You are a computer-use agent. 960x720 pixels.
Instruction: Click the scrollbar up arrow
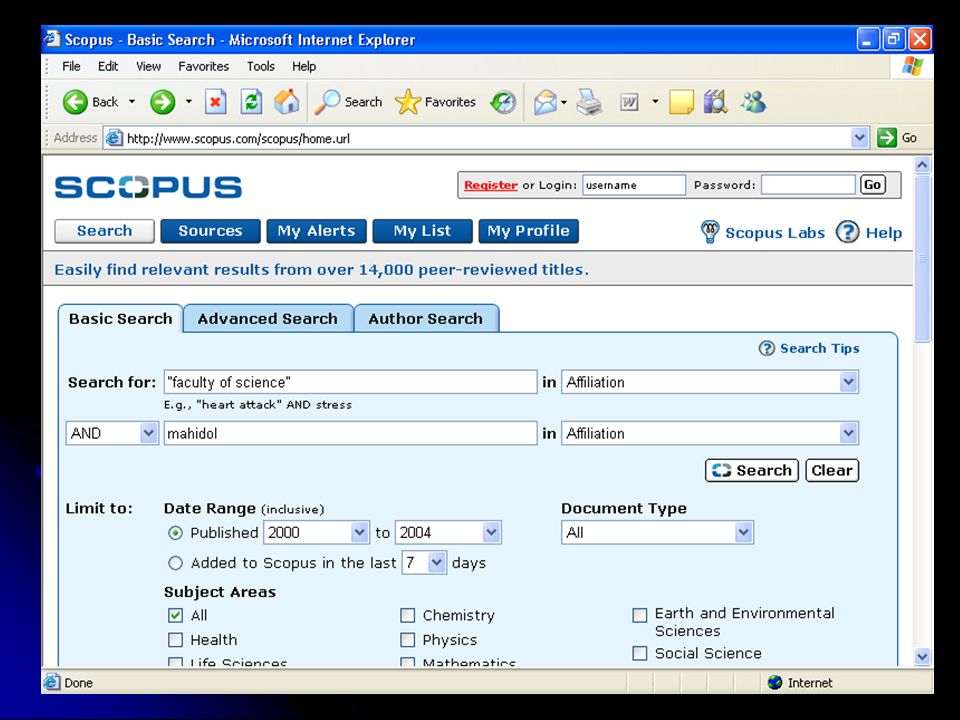click(x=922, y=165)
